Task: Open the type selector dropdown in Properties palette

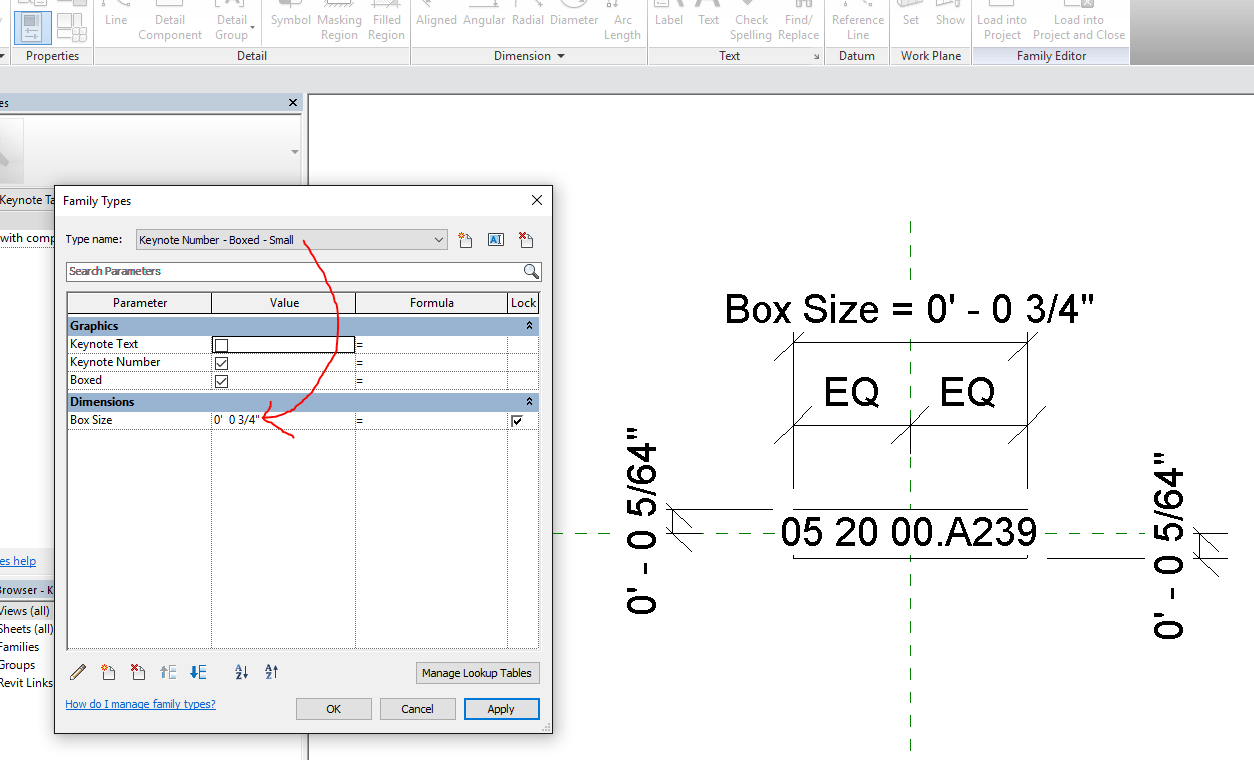Action: (x=294, y=152)
